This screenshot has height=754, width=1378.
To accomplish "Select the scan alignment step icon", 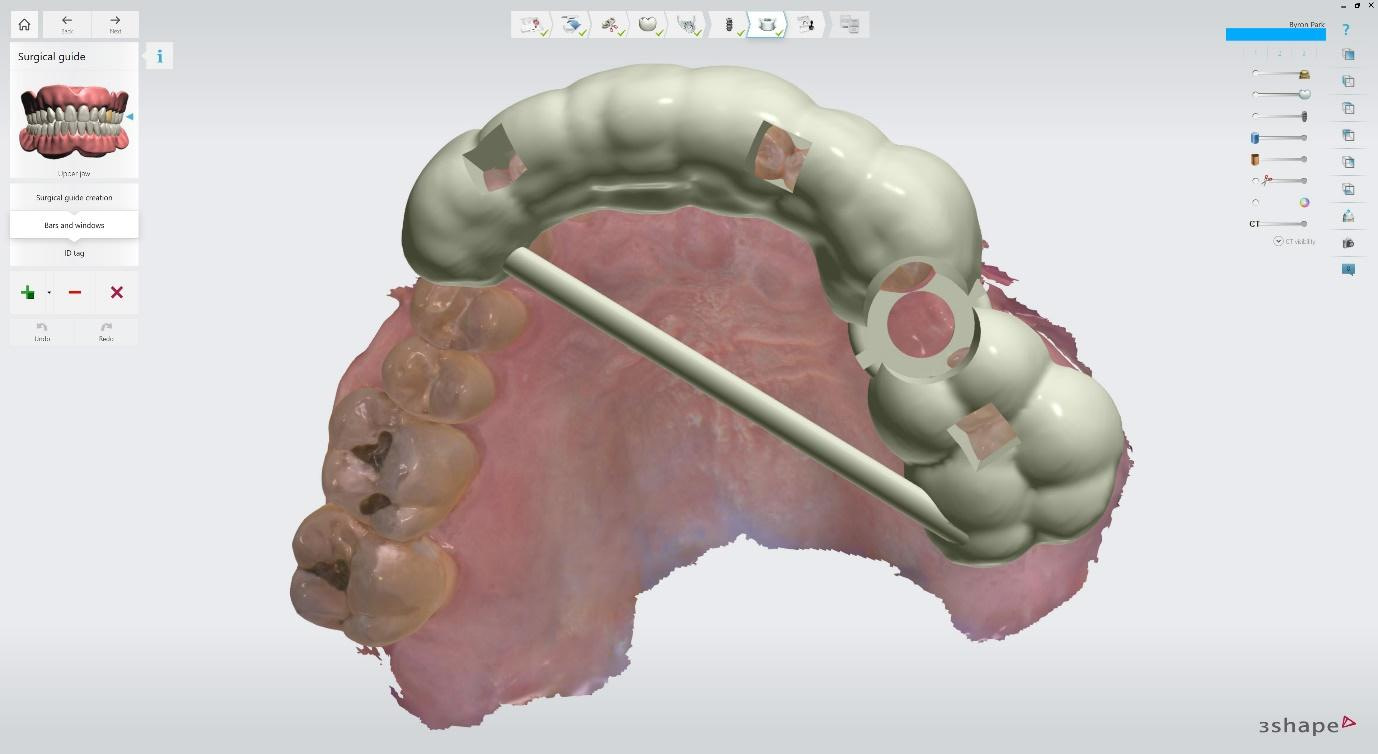I will (572, 24).
